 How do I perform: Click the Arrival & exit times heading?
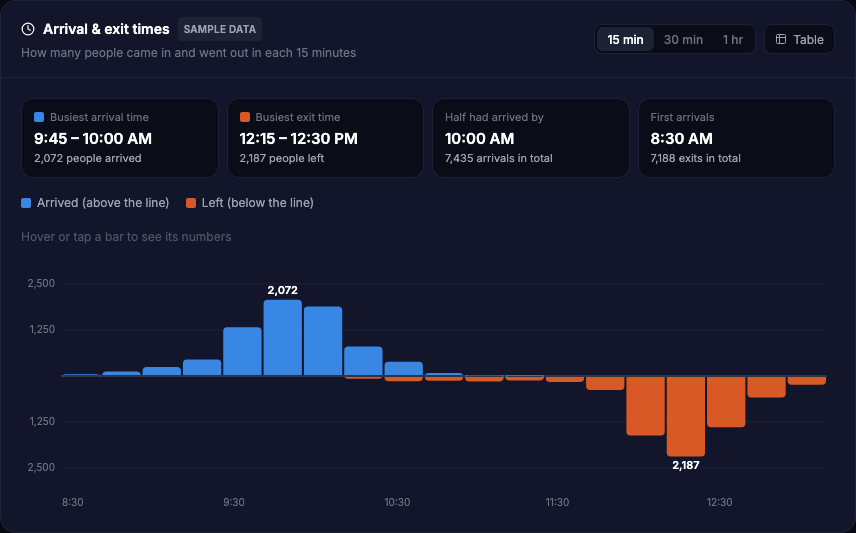[106, 29]
